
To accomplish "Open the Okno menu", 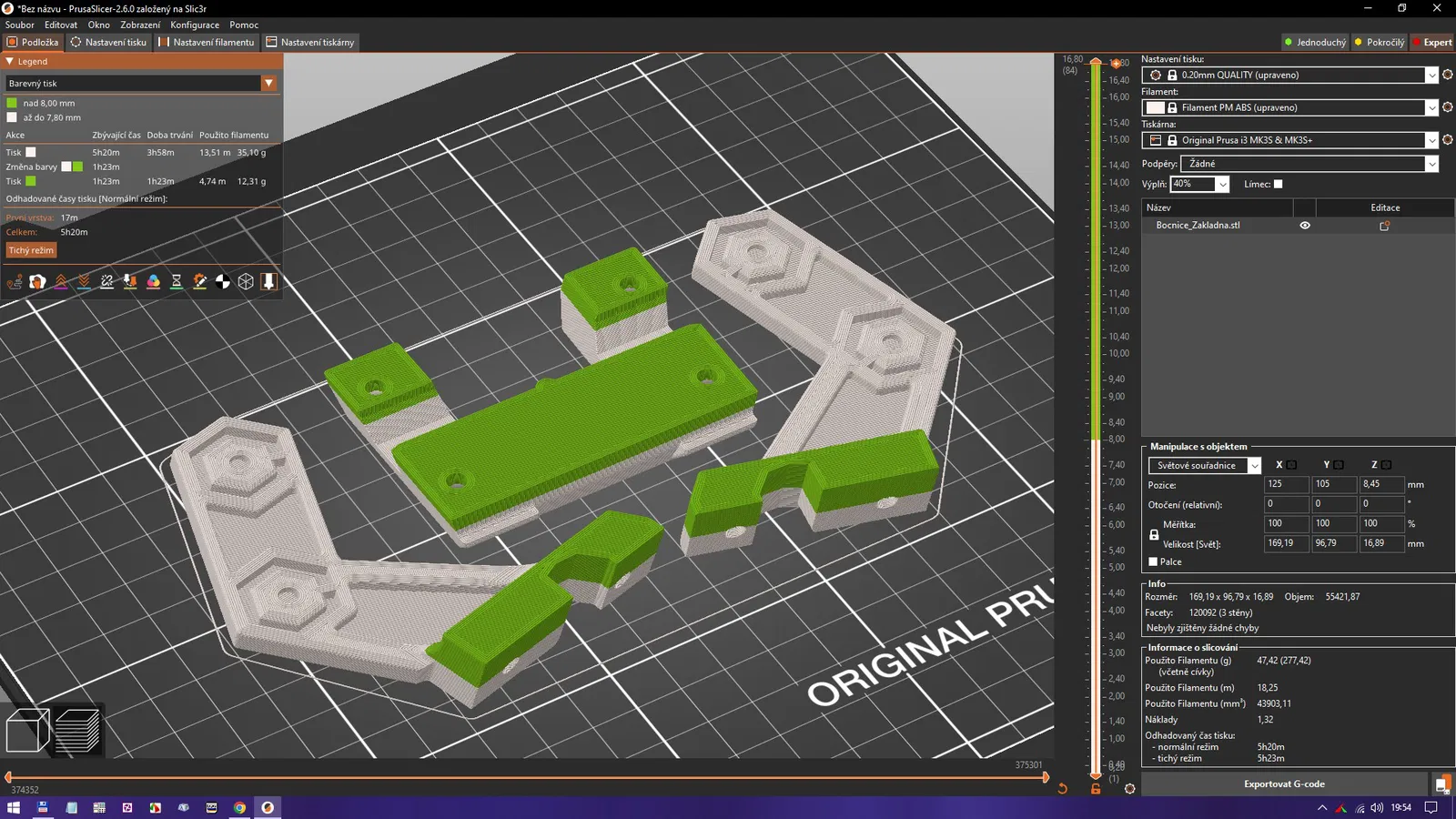I will (98, 25).
